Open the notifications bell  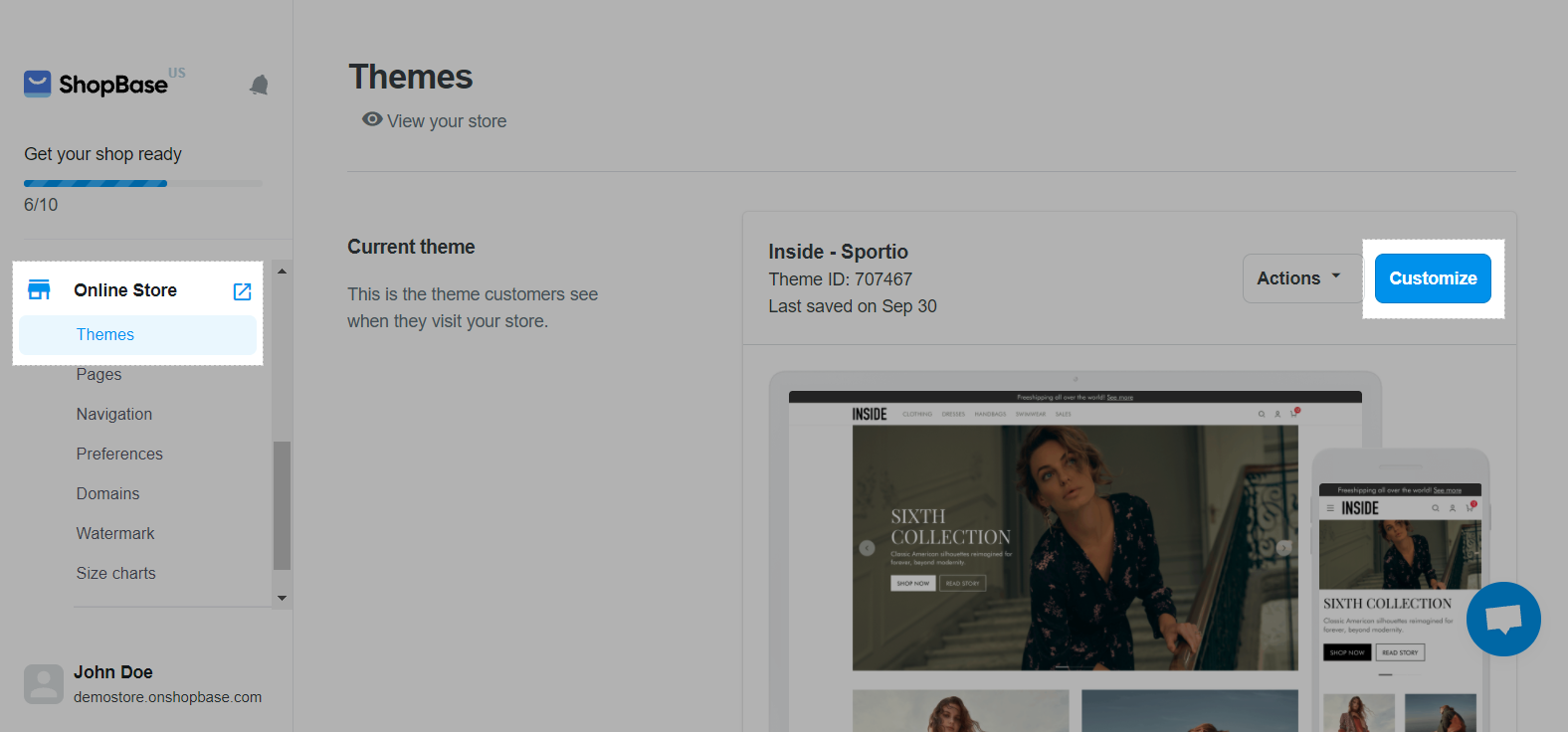259,86
